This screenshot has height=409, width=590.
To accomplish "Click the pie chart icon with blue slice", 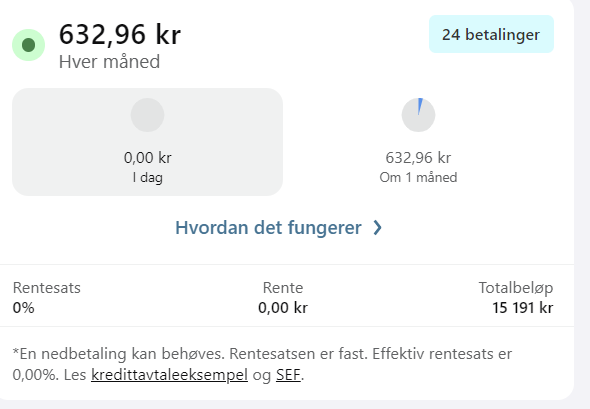I will (418, 115).
